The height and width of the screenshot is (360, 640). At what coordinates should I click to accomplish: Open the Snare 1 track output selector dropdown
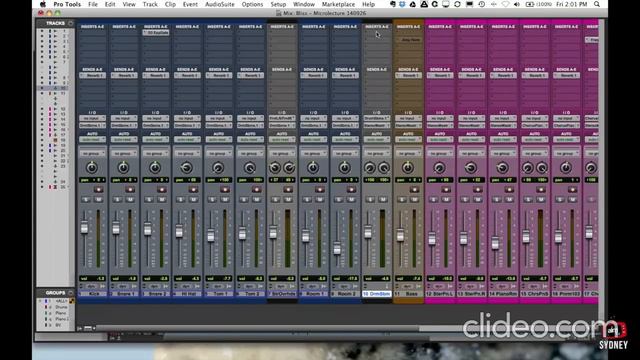124,125
